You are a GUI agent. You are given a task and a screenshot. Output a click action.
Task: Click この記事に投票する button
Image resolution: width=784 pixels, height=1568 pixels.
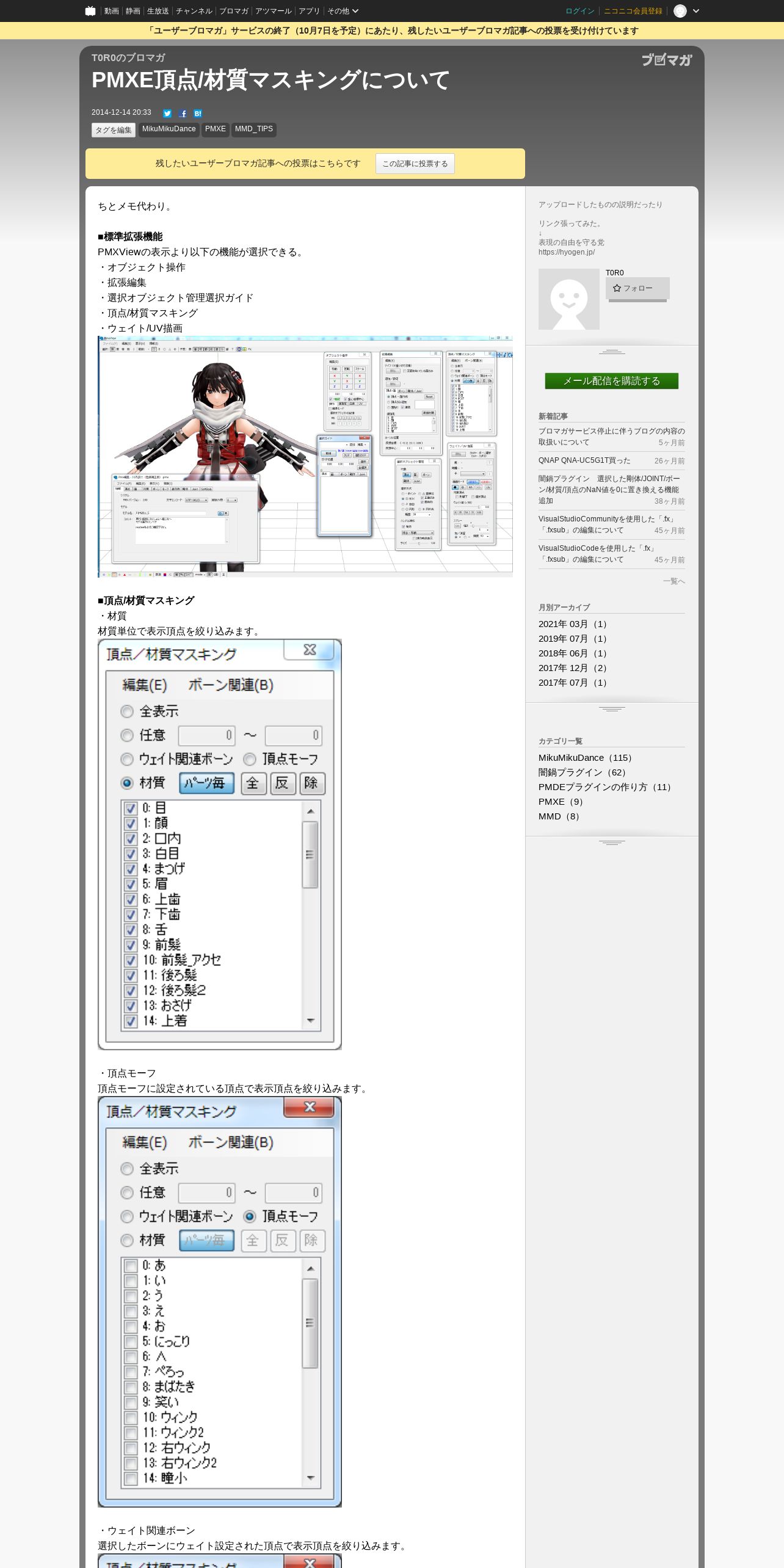click(x=415, y=164)
